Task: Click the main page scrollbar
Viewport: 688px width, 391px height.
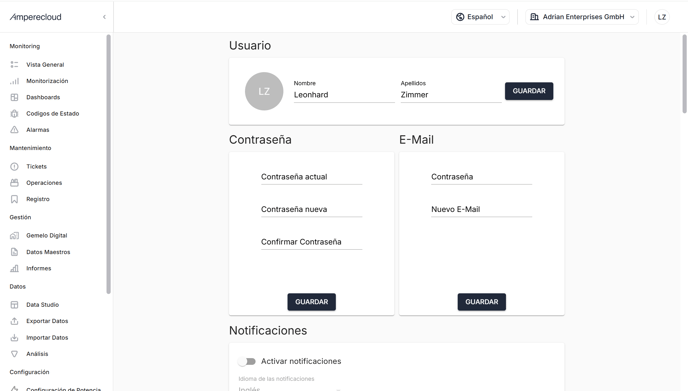Action: (684, 74)
